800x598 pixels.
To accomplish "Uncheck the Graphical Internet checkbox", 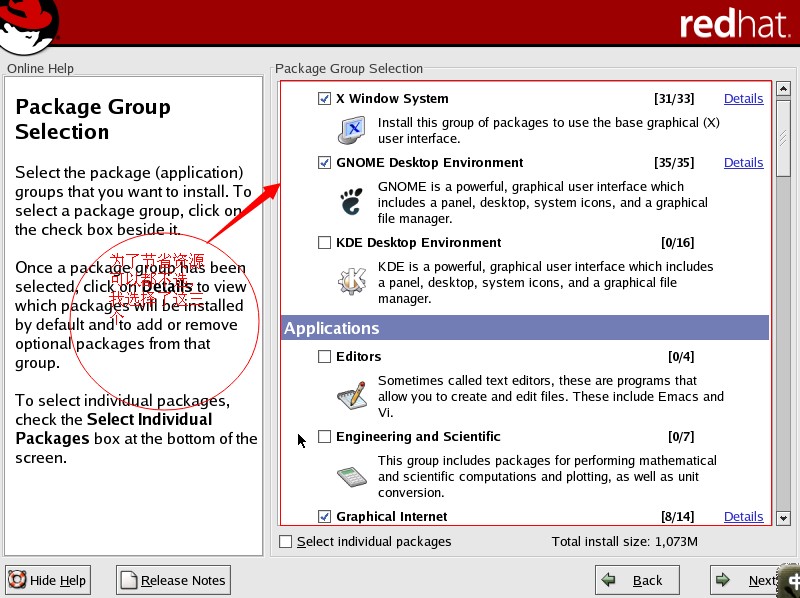I will 324,516.
